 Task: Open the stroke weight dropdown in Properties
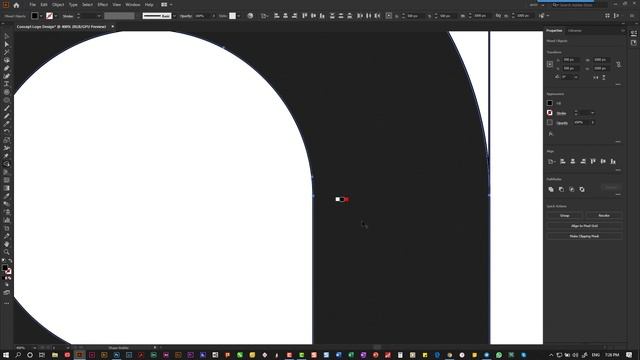coord(592,113)
